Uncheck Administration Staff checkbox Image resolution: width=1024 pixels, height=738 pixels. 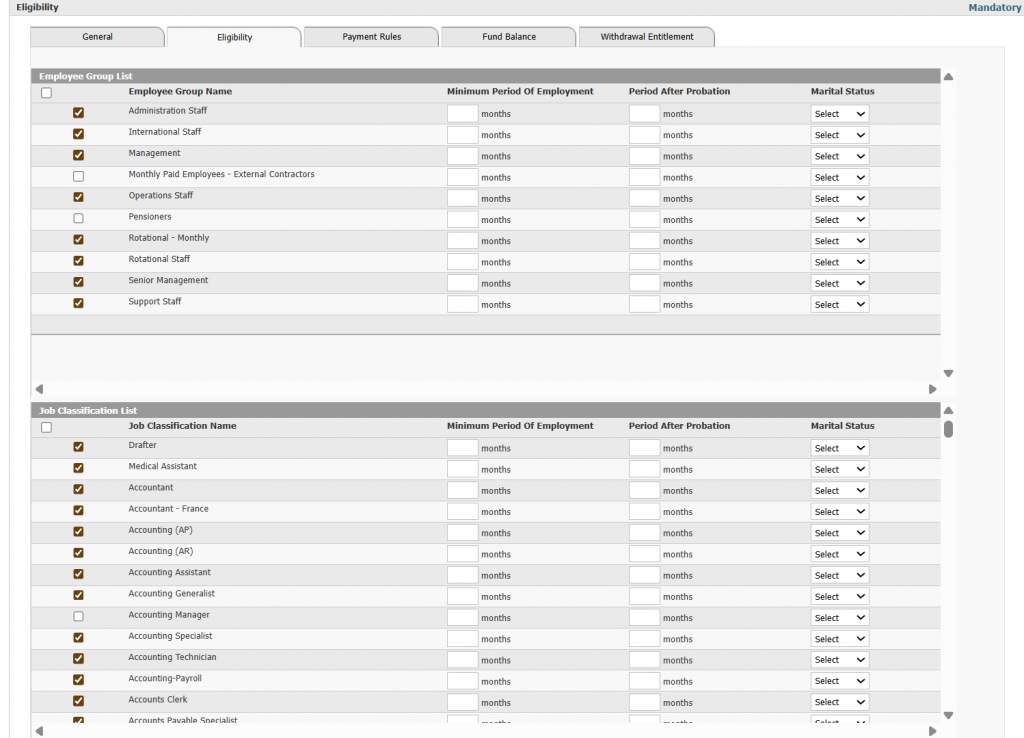pyautogui.click(x=78, y=112)
